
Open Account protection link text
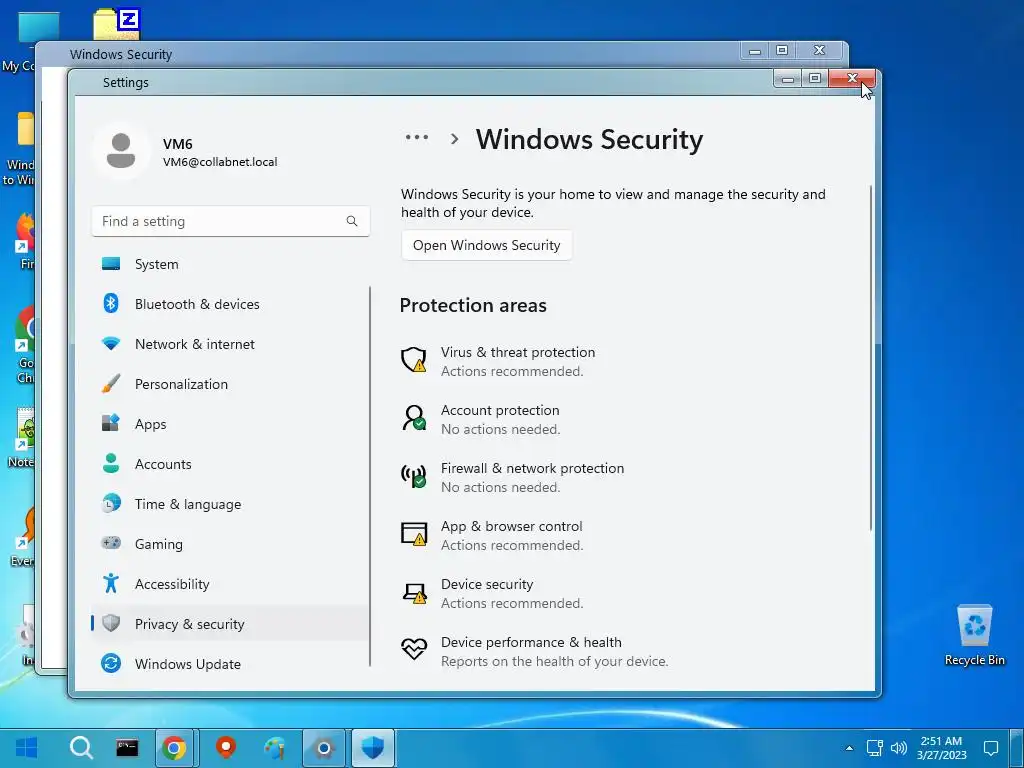pos(500,410)
